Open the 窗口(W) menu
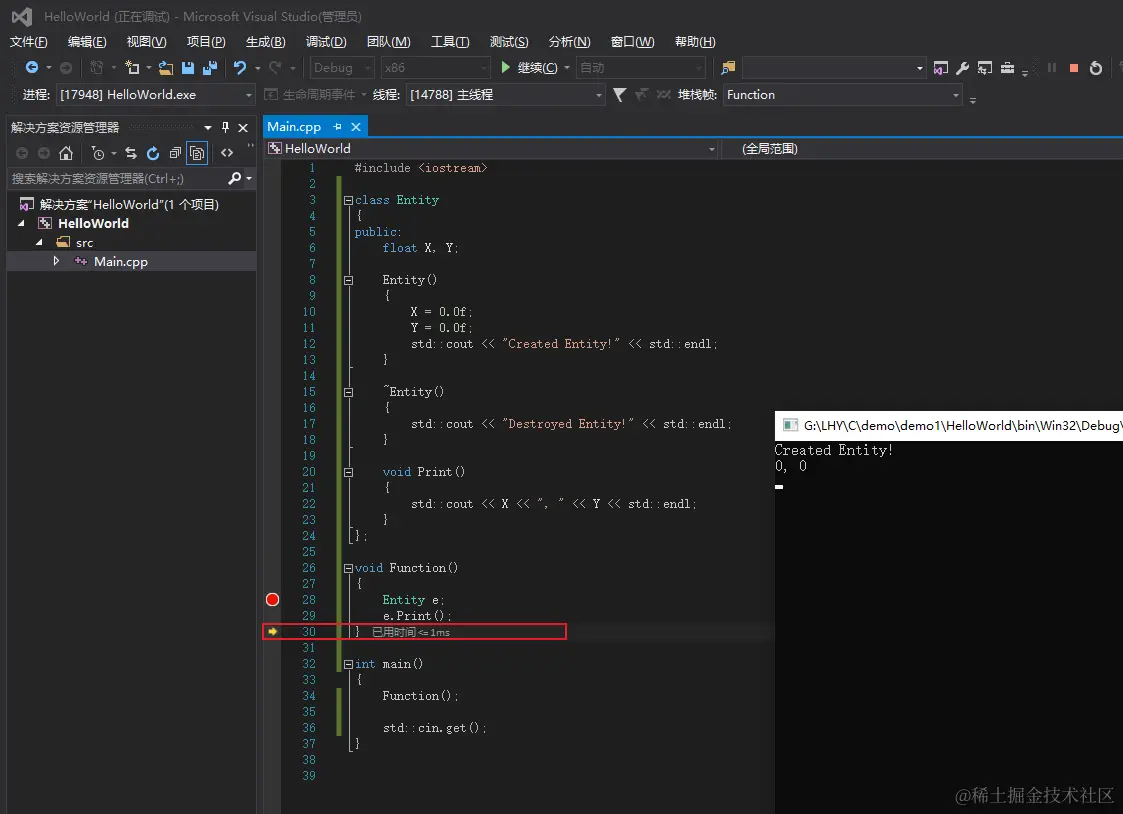Viewport: 1123px width, 814px height. pyautogui.click(x=632, y=42)
